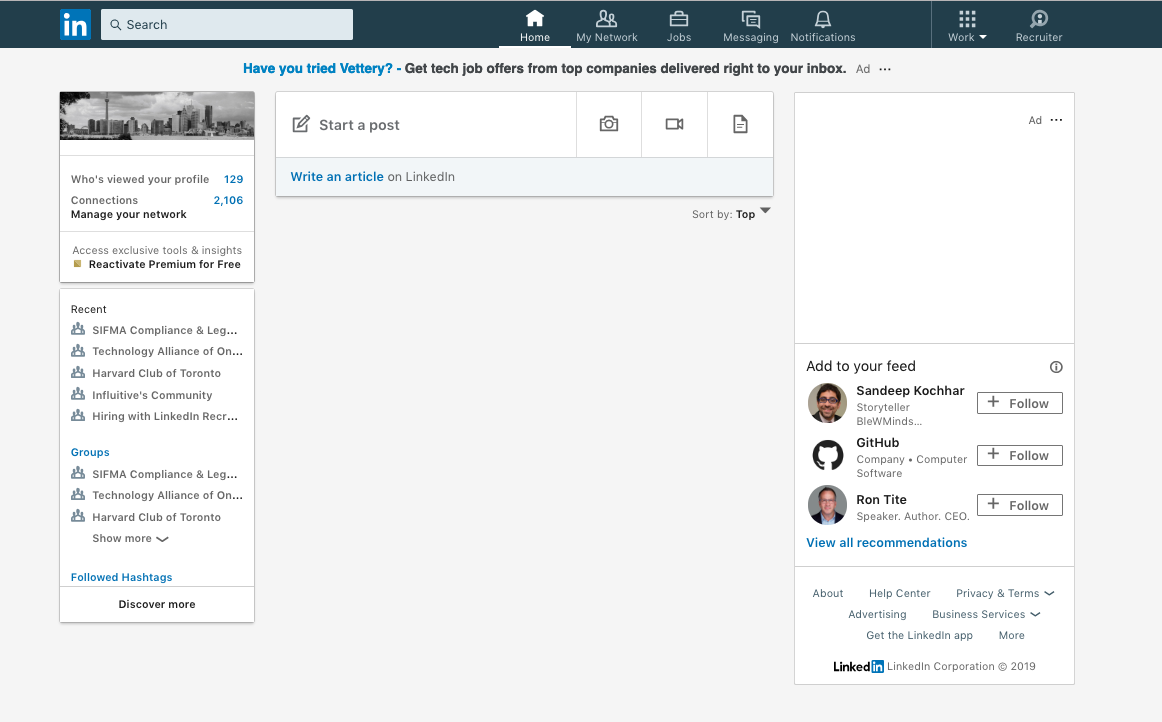
Task: Click inside the Search field
Action: [x=226, y=24]
